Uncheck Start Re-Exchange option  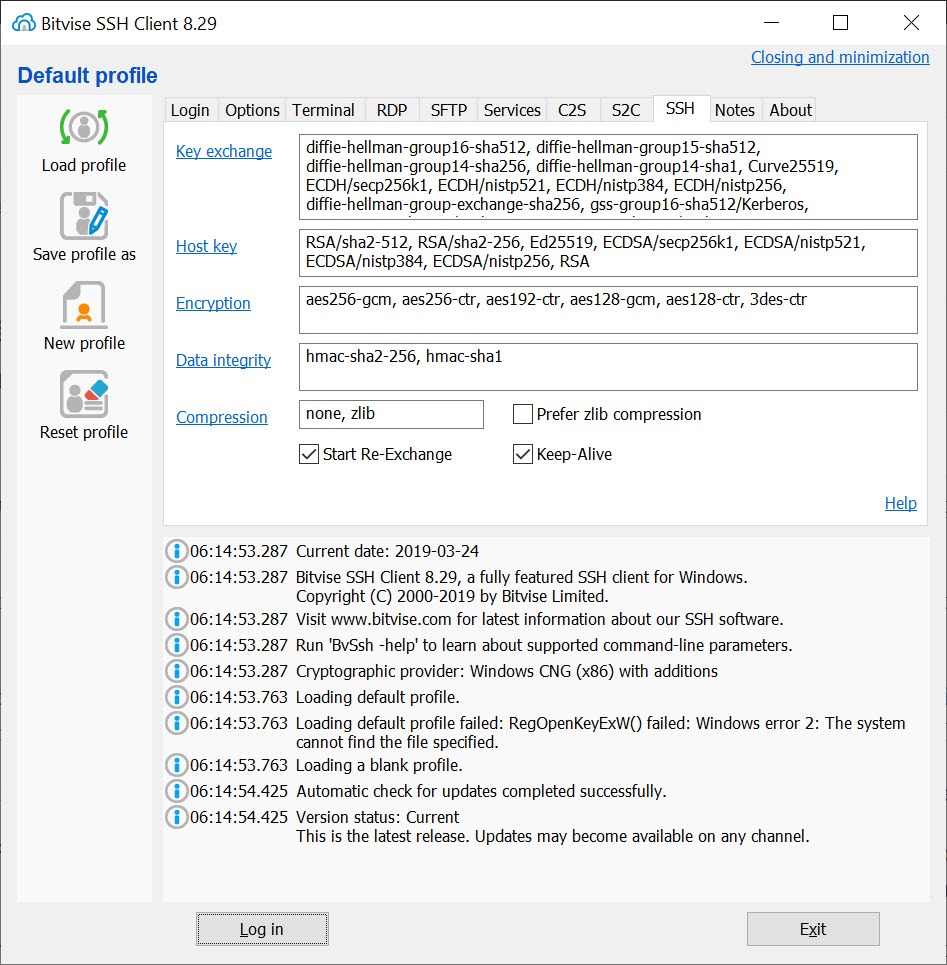[x=309, y=454]
